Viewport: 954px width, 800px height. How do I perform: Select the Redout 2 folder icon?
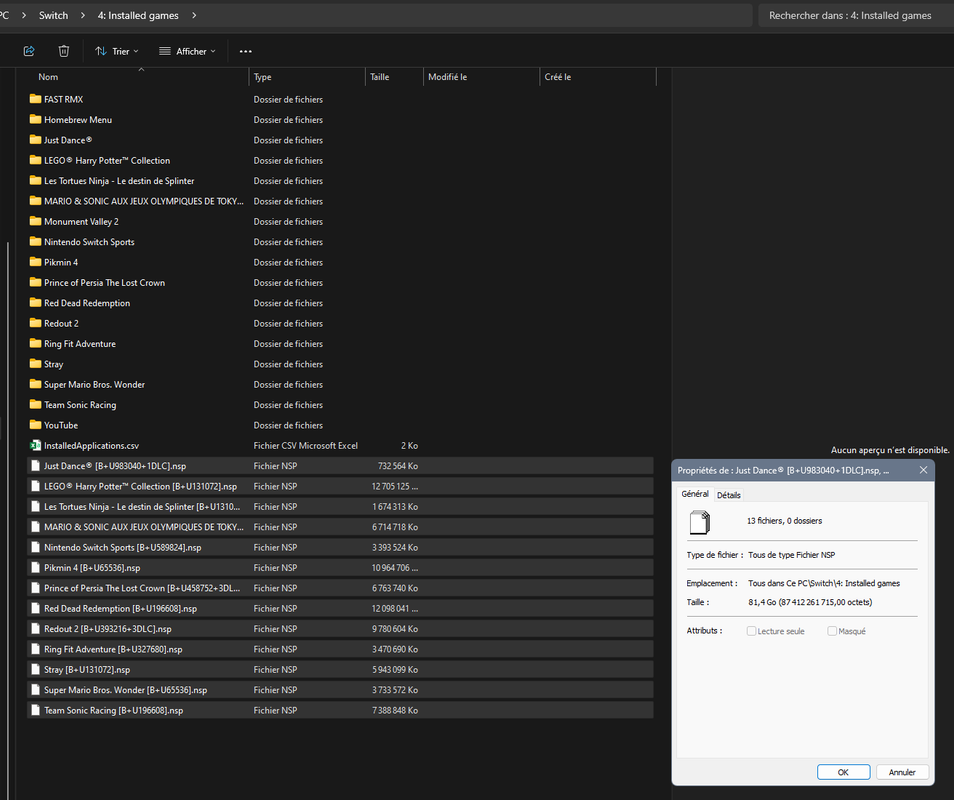click(35, 323)
